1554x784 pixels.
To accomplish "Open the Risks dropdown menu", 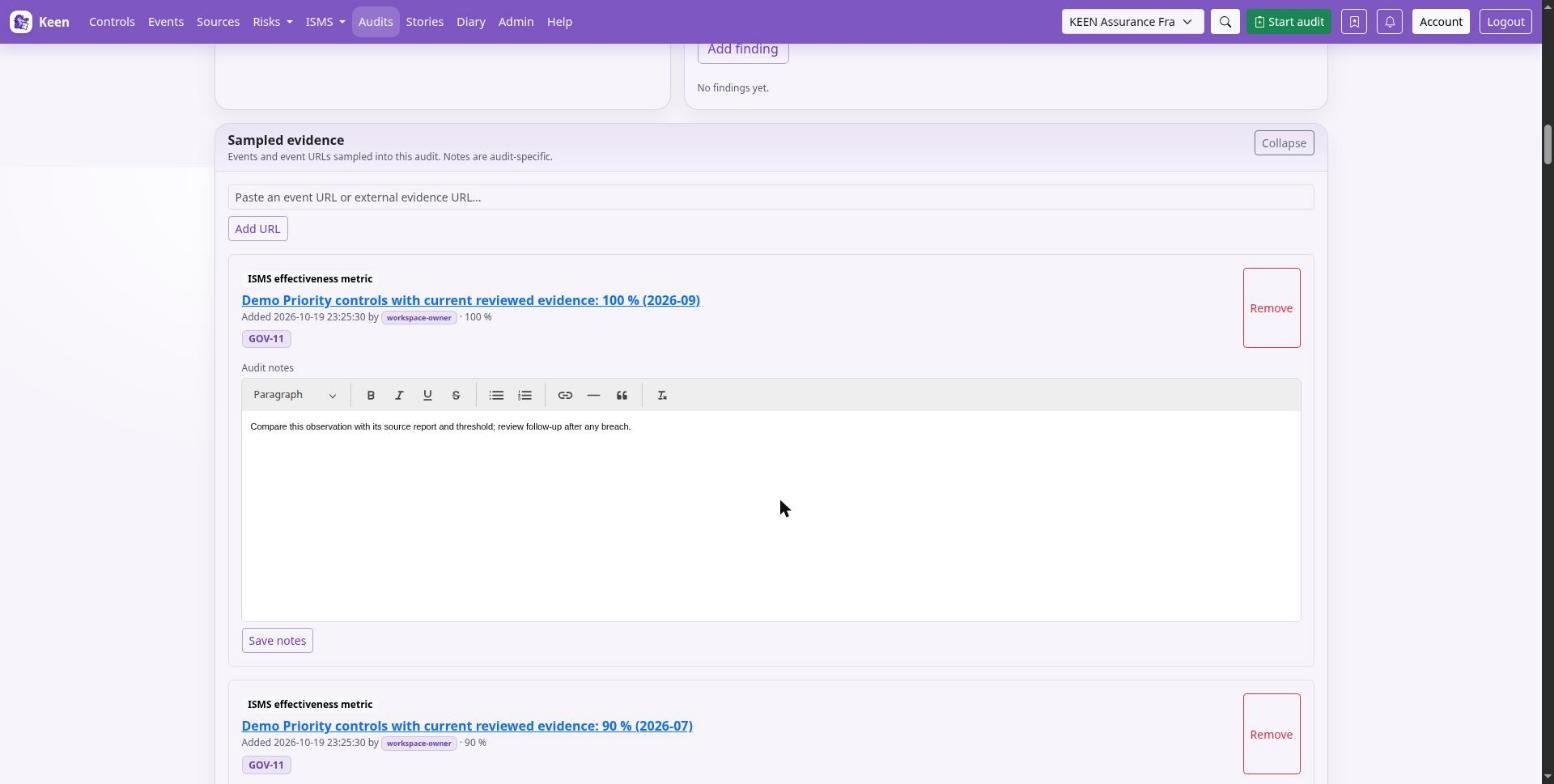I will (272, 21).
